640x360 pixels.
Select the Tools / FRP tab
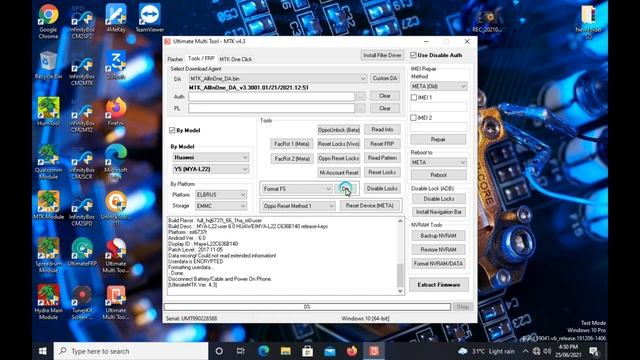click(201, 59)
